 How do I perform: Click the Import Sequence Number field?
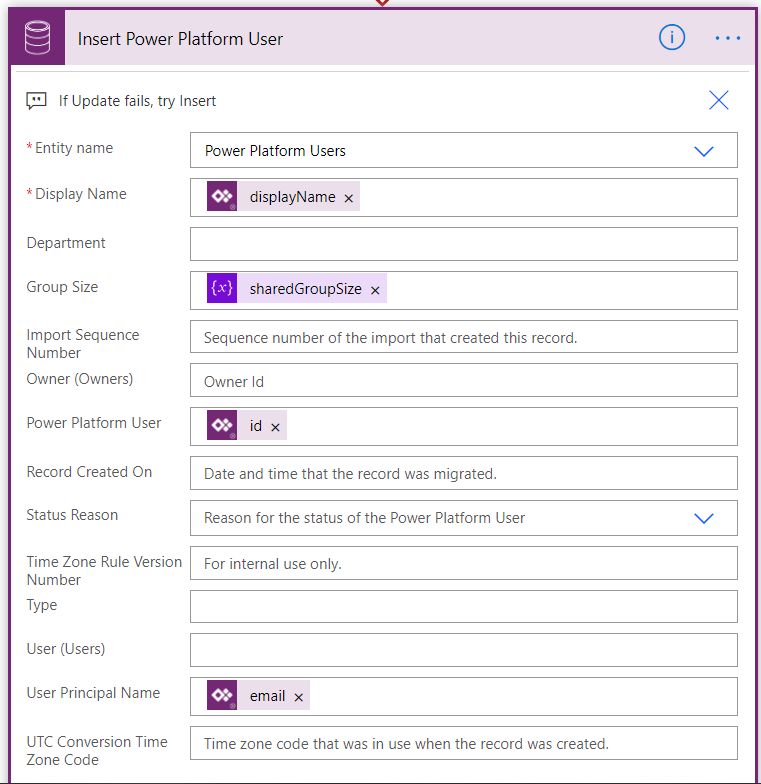[464, 337]
